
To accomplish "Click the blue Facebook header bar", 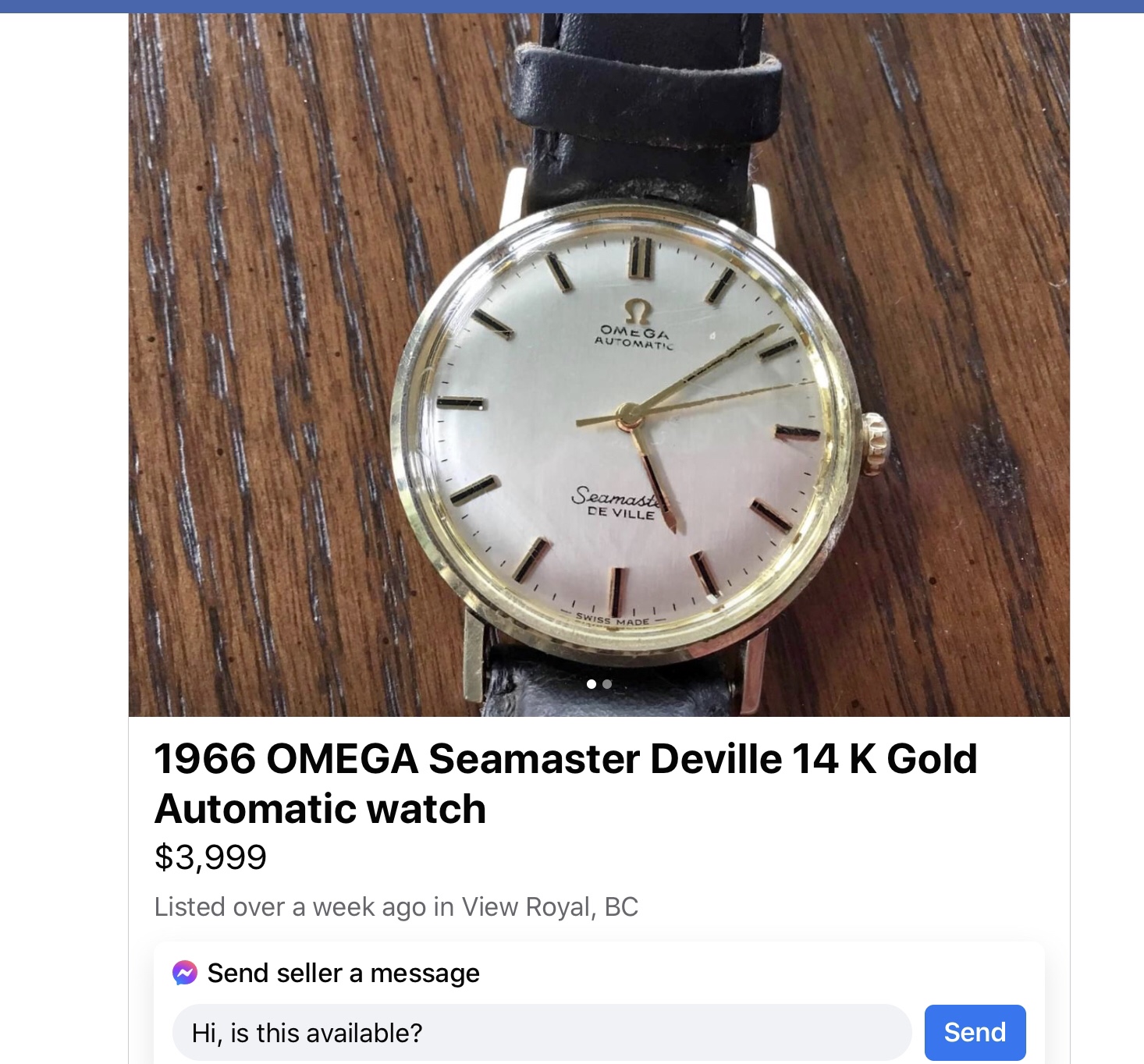I will (x=572, y=6).
